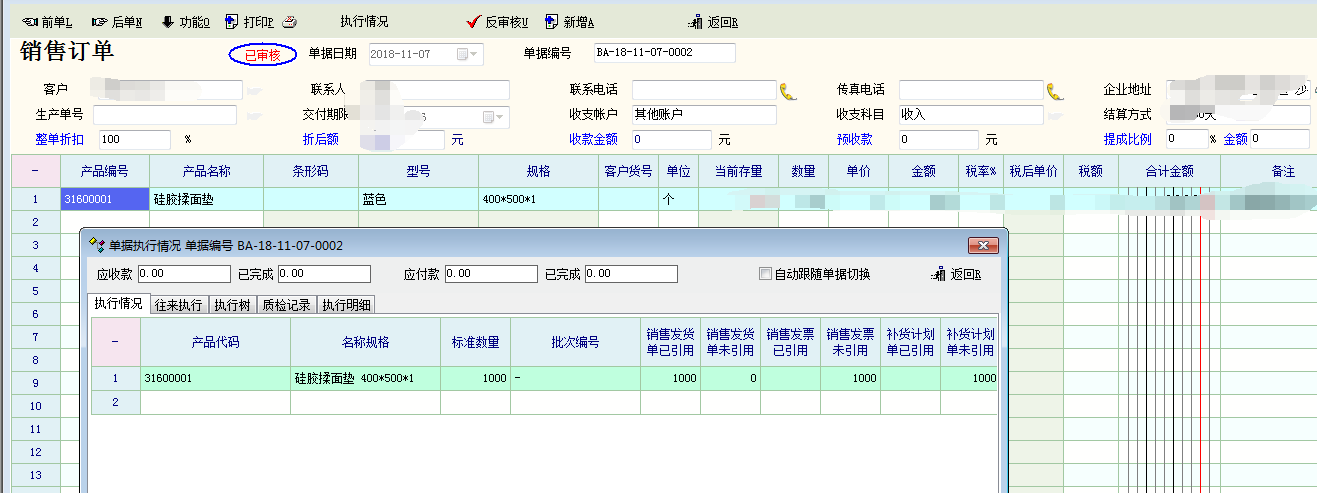The height and width of the screenshot is (493, 1317).
Task: Click the printer preview icon beside 打印
Action: click(x=289, y=21)
